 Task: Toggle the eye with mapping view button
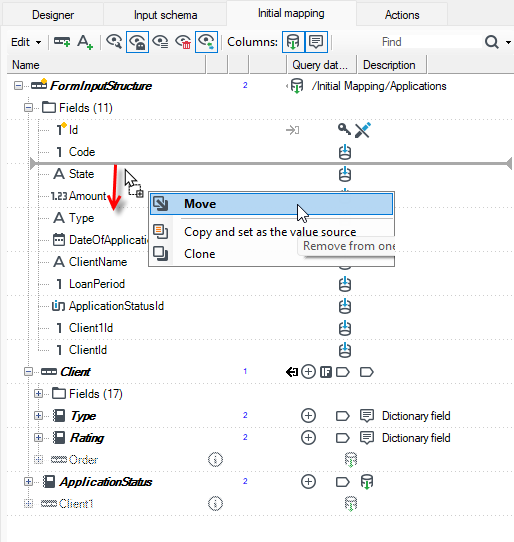[206, 42]
